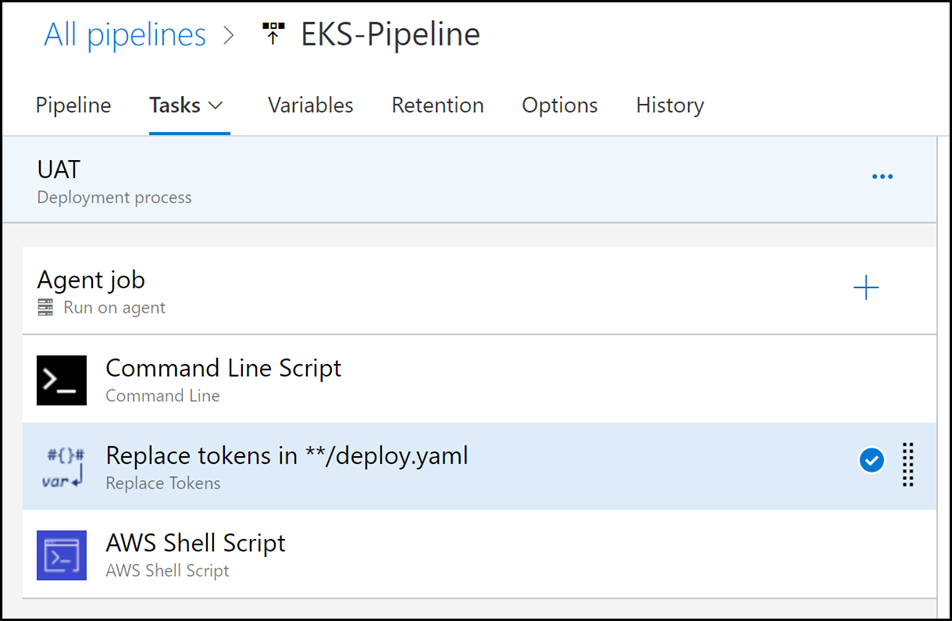Click the AWS Shell Script icon
This screenshot has width=952, height=621.
[x=61, y=555]
